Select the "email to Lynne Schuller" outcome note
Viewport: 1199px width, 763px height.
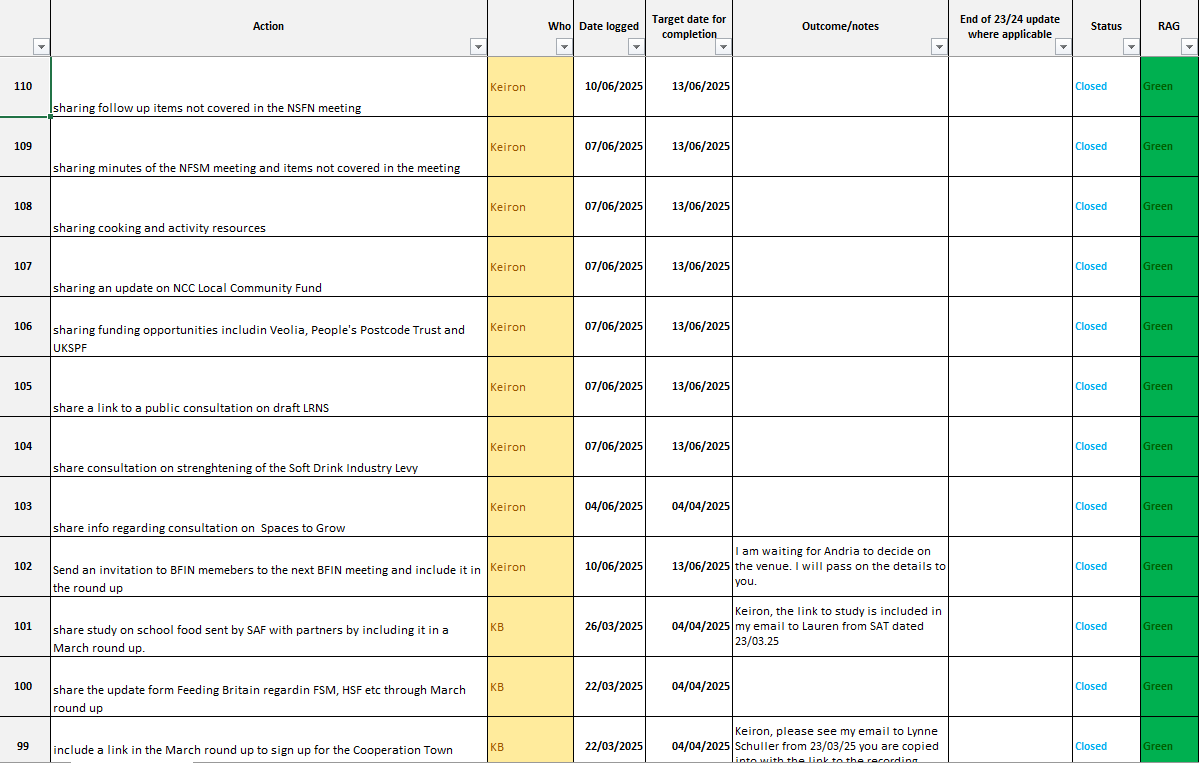[840, 740]
